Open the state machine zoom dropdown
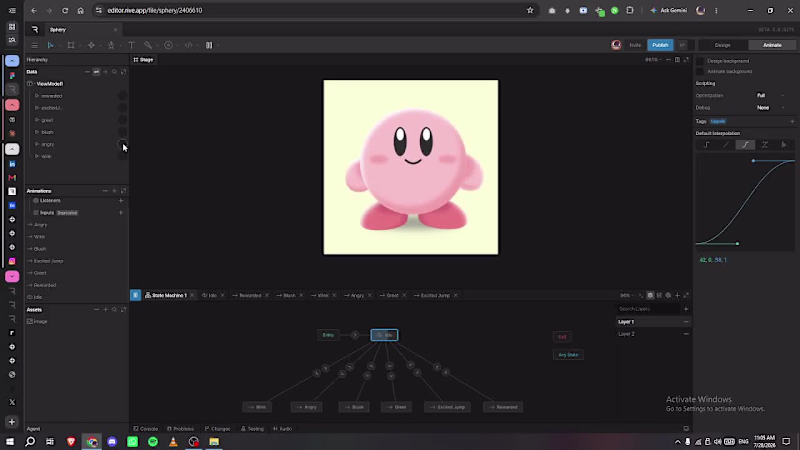The height and width of the screenshot is (450, 800). [627, 295]
